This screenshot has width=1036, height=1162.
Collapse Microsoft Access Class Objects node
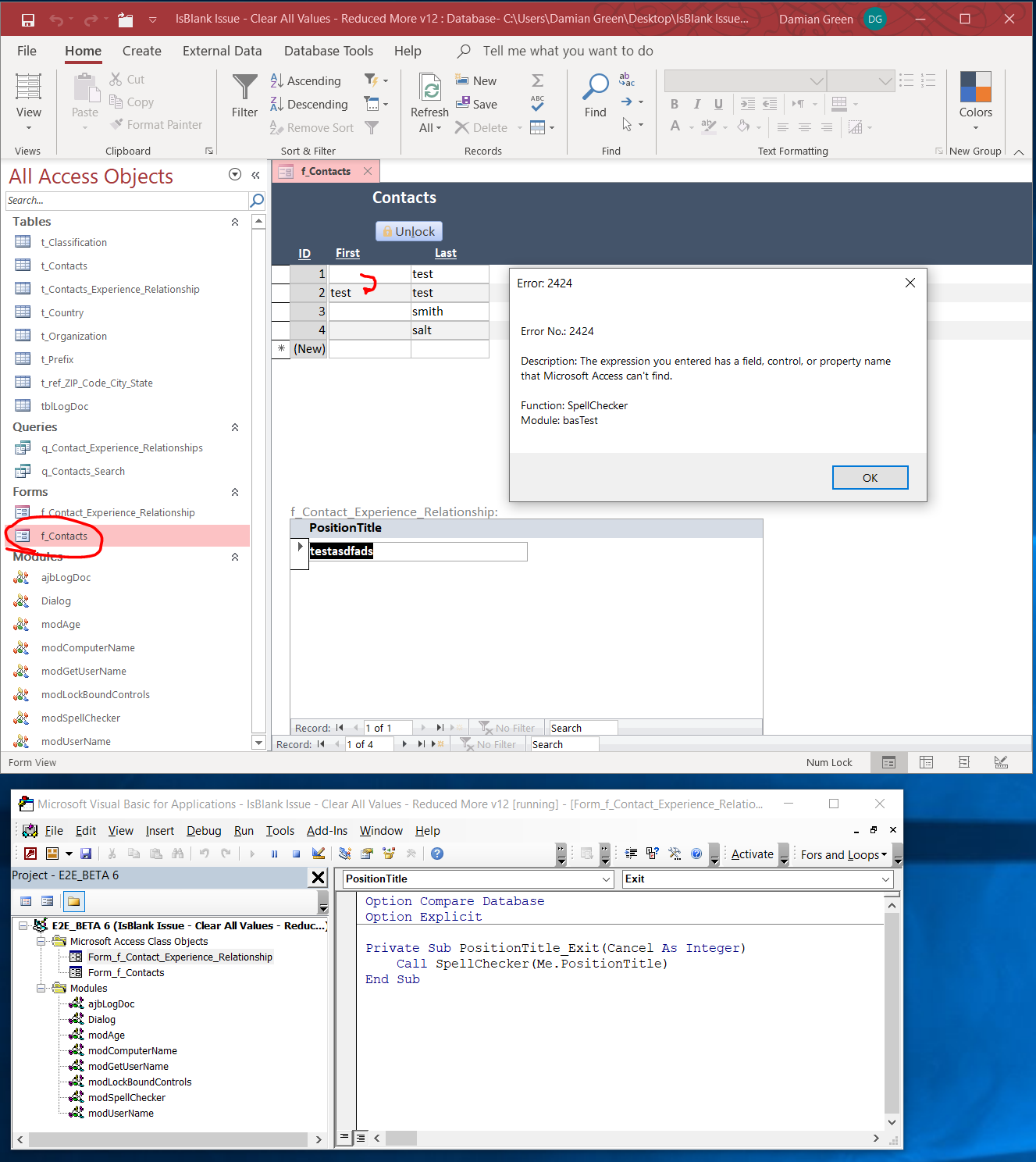point(41,942)
